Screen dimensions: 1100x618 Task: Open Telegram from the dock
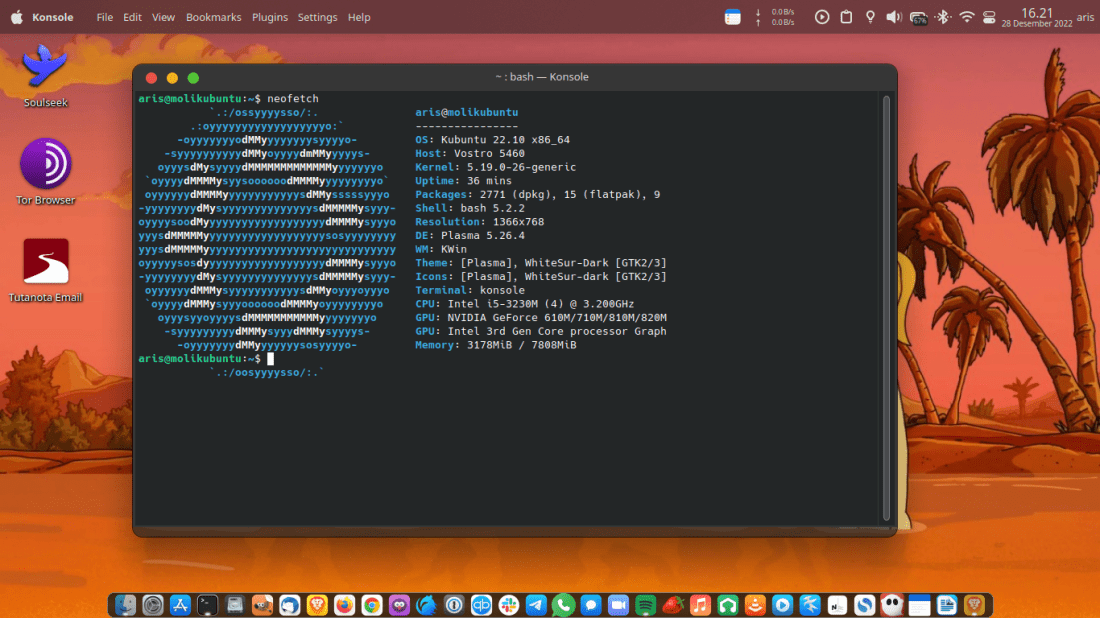click(x=536, y=605)
